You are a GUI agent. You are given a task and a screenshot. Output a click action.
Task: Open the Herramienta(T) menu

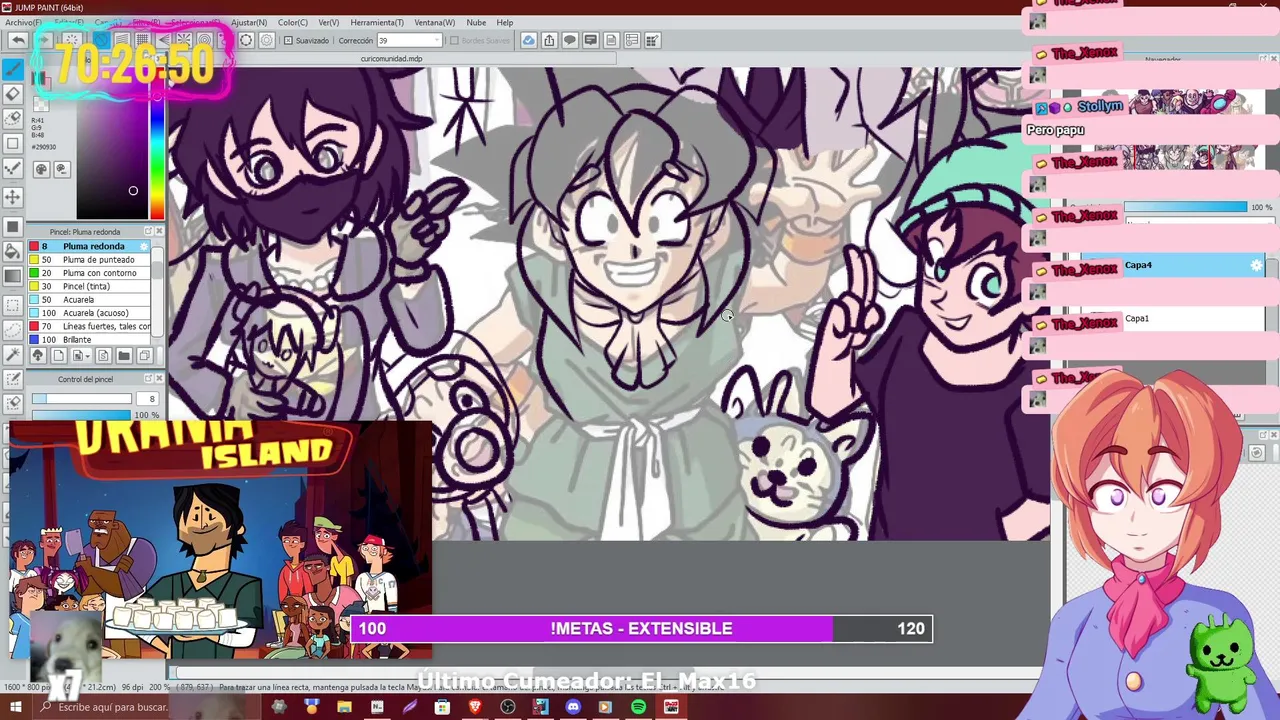[x=377, y=22]
